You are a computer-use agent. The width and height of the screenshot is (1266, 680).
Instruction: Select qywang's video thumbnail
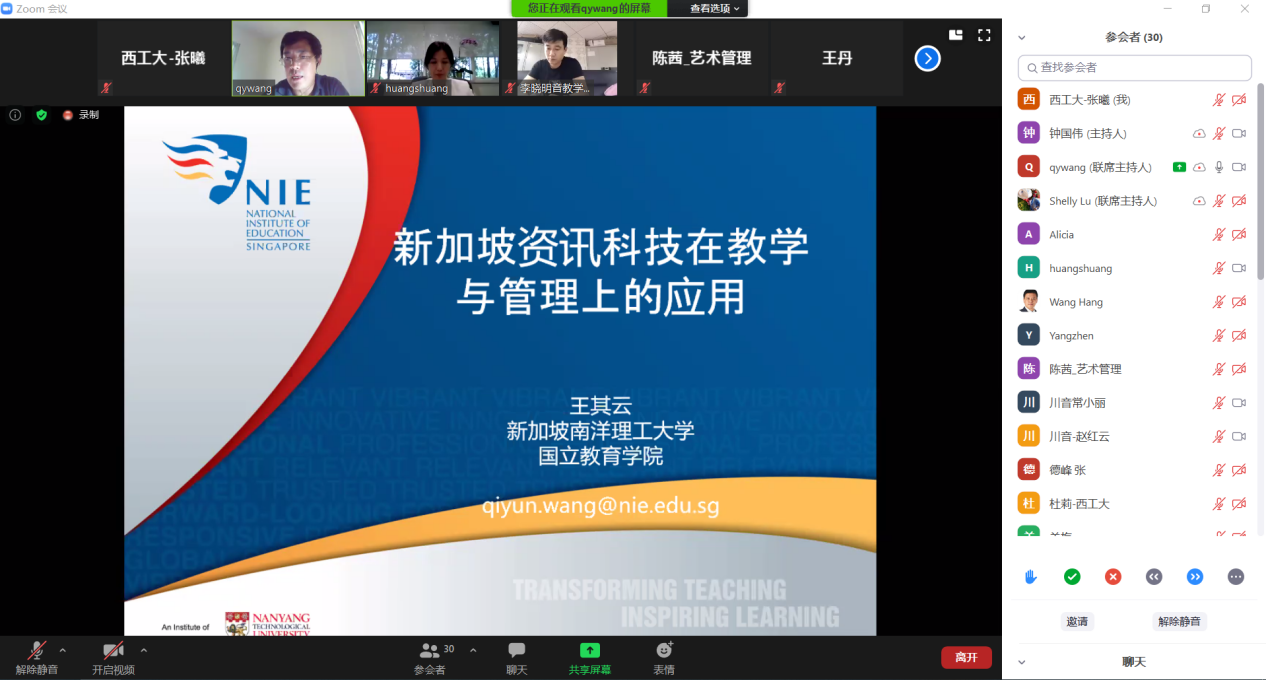[x=298, y=59]
